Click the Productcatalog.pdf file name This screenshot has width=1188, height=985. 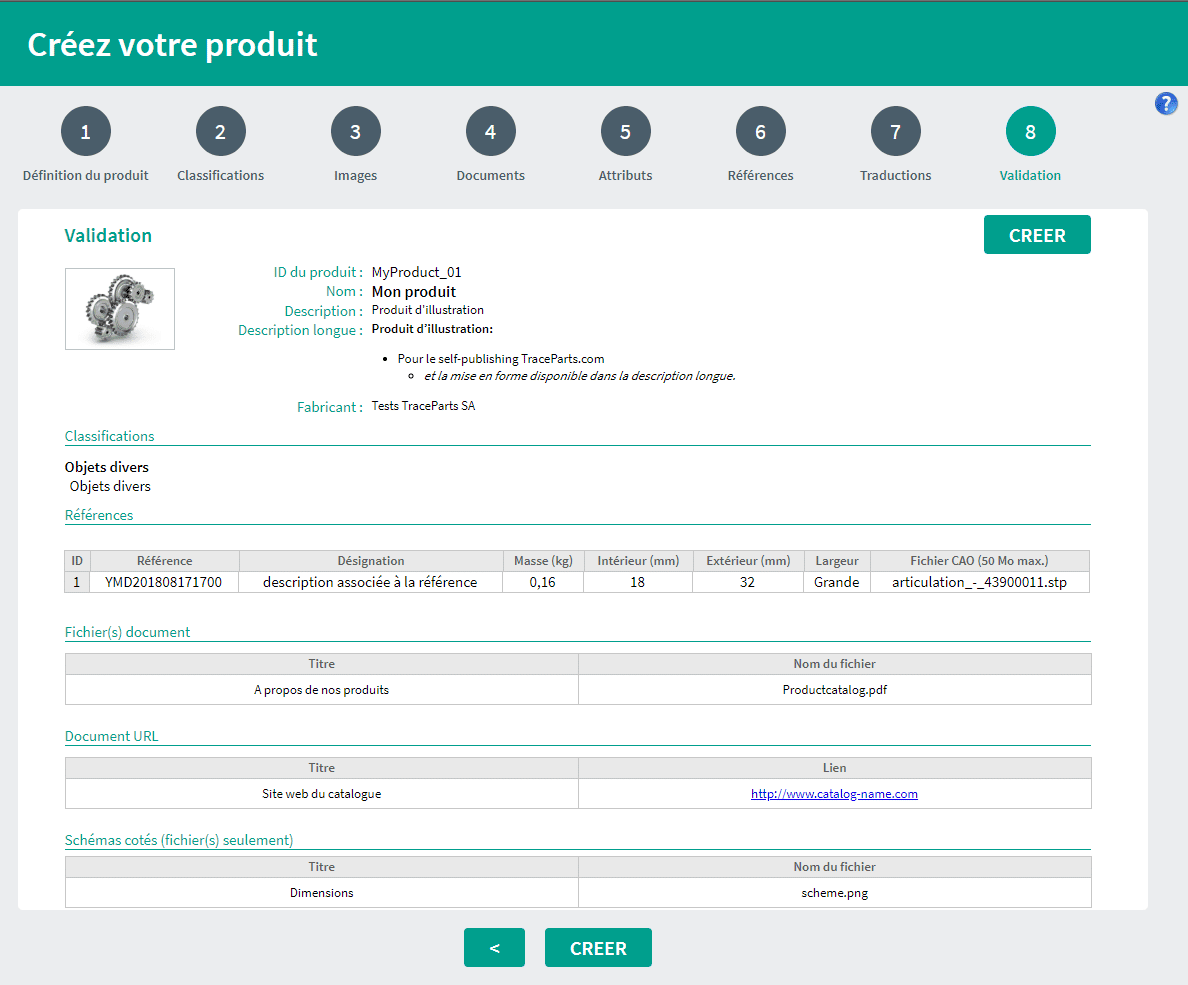point(834,690)
